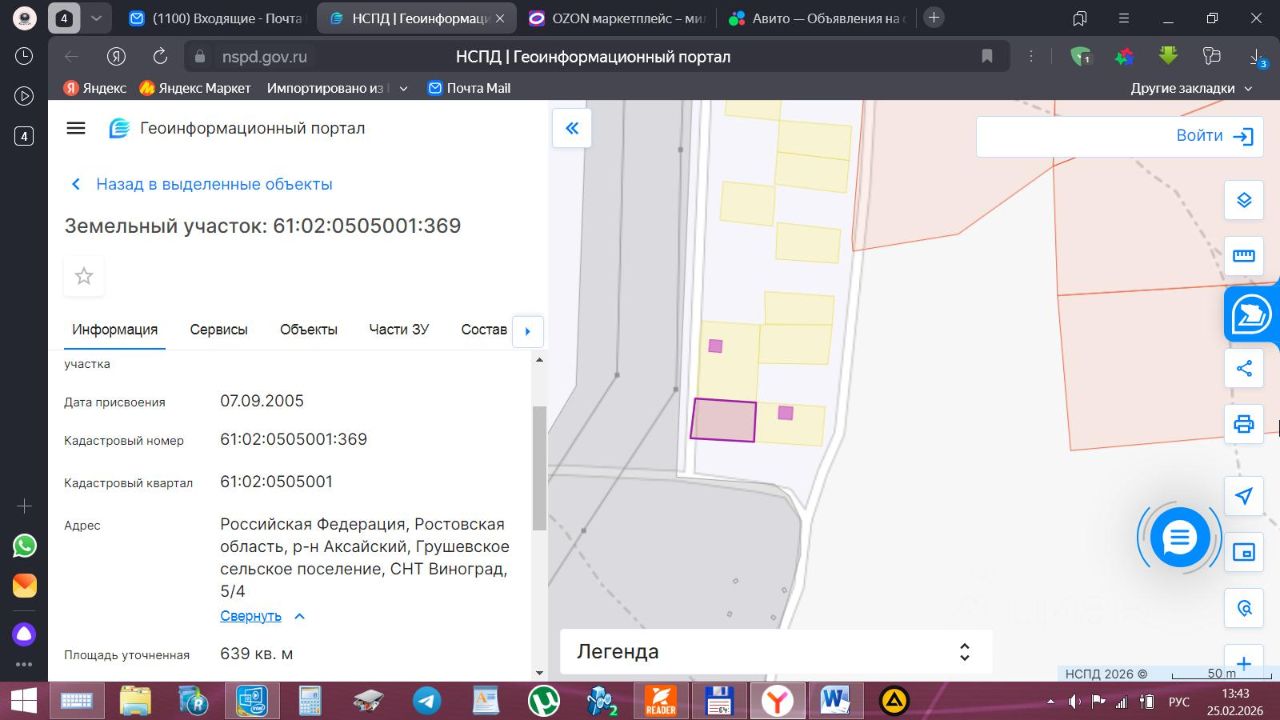
Task: Reload the current page
Action: tap(159, 56)
